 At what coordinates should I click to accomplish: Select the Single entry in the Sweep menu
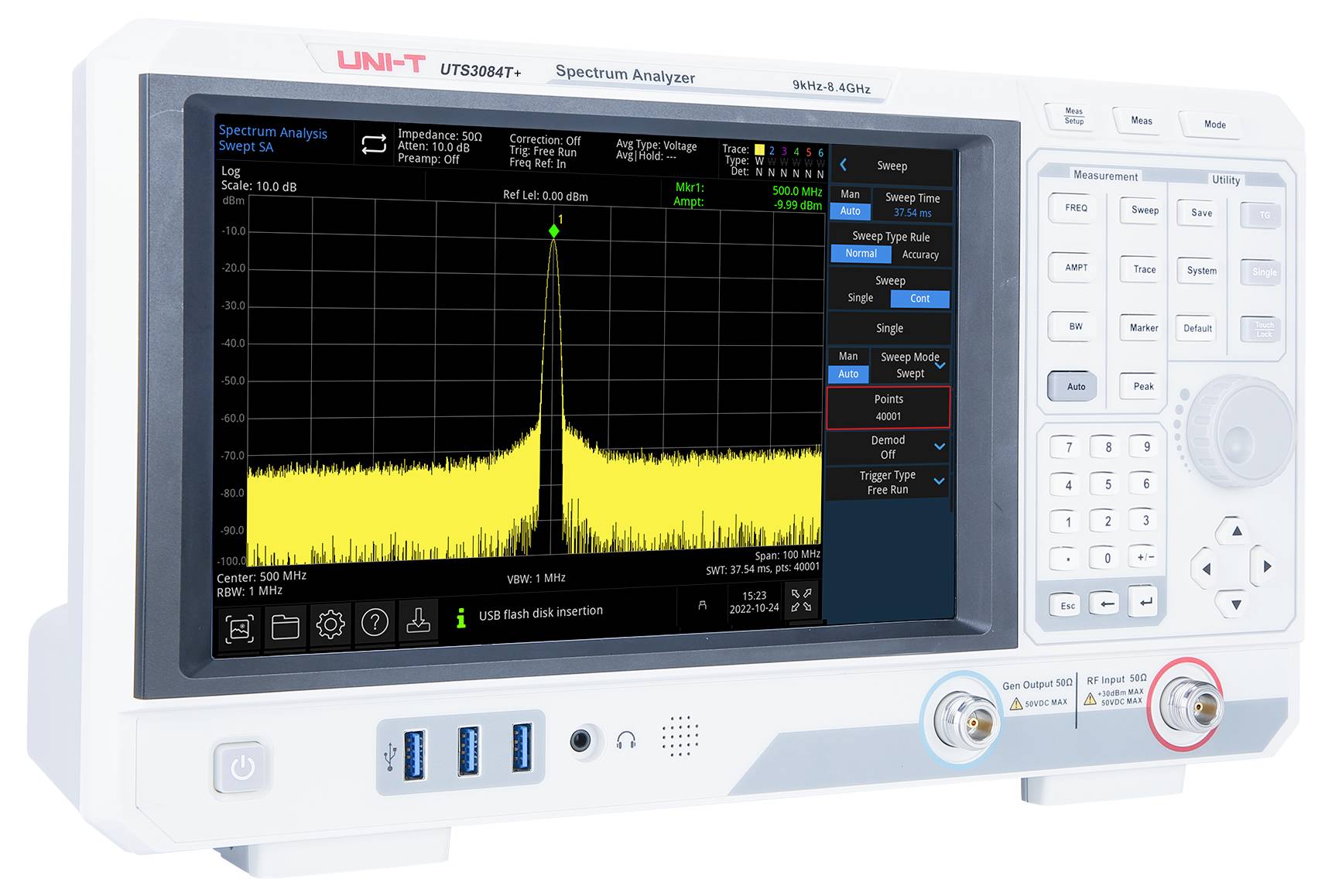click(889, 328)
